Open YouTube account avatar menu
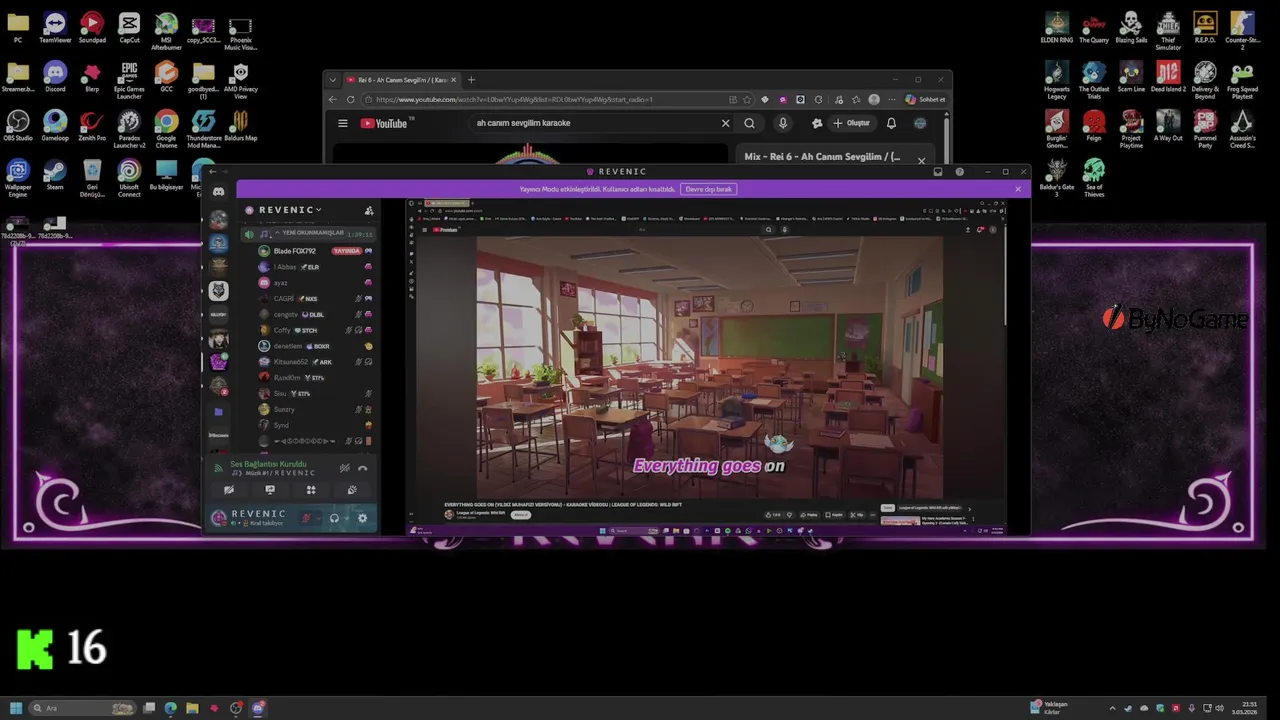The height and width of the screenshot is (720, 1280). (x=920, y=123)
